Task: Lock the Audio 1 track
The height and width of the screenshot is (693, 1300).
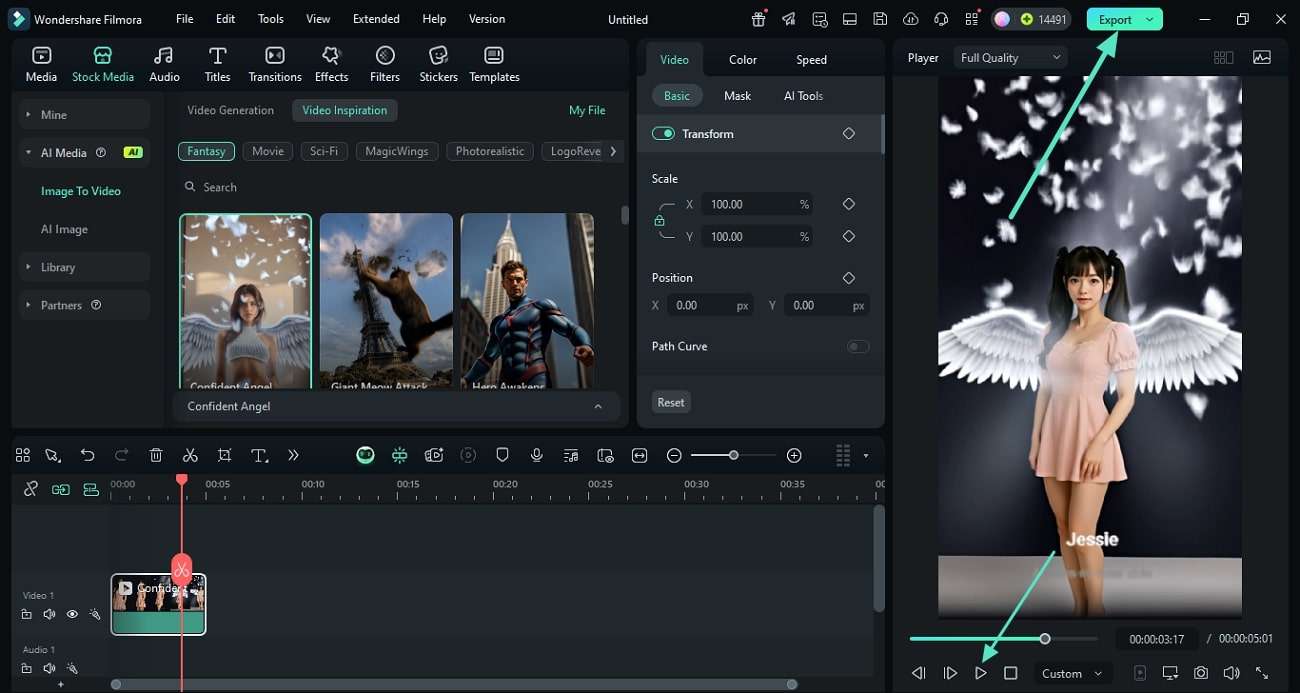Action: [26, 668]
